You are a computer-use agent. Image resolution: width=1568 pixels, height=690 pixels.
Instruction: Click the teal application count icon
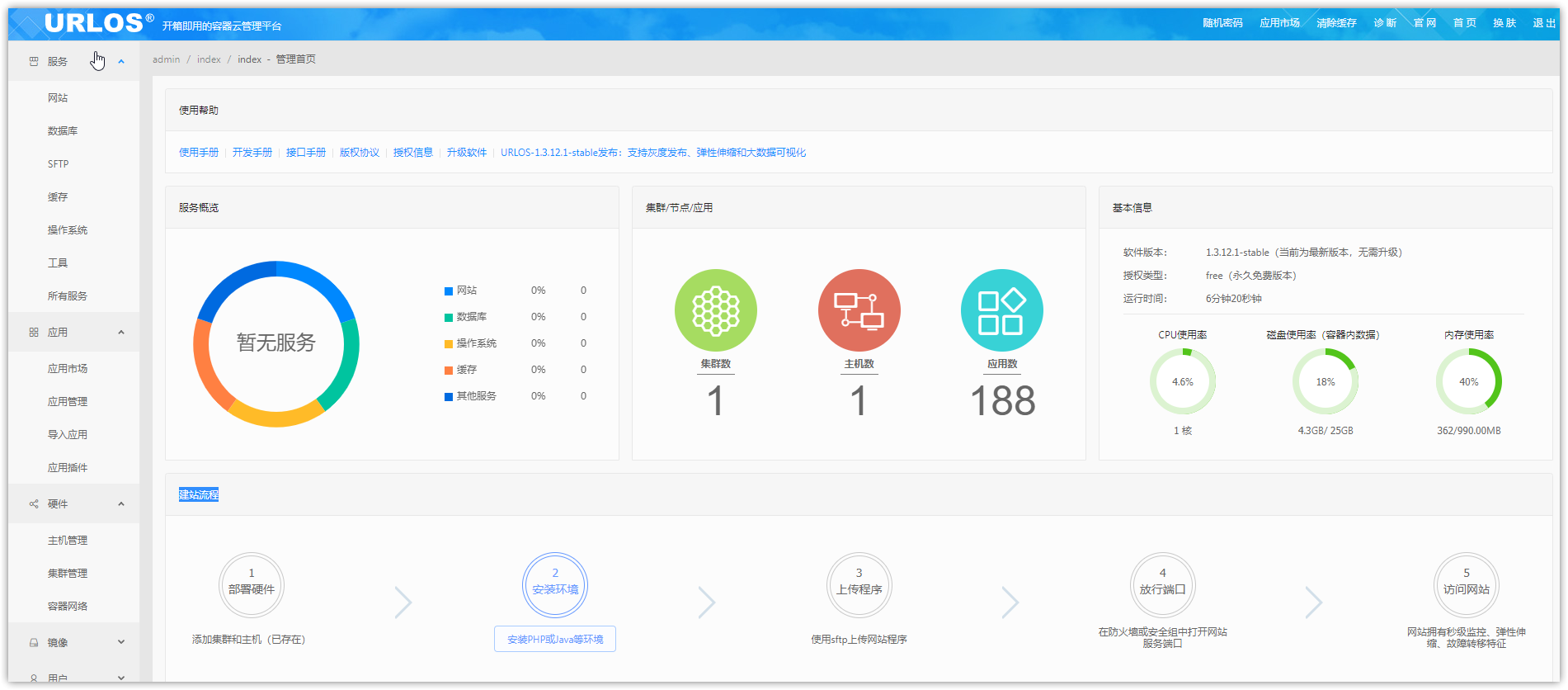[x=1001, y=310]
